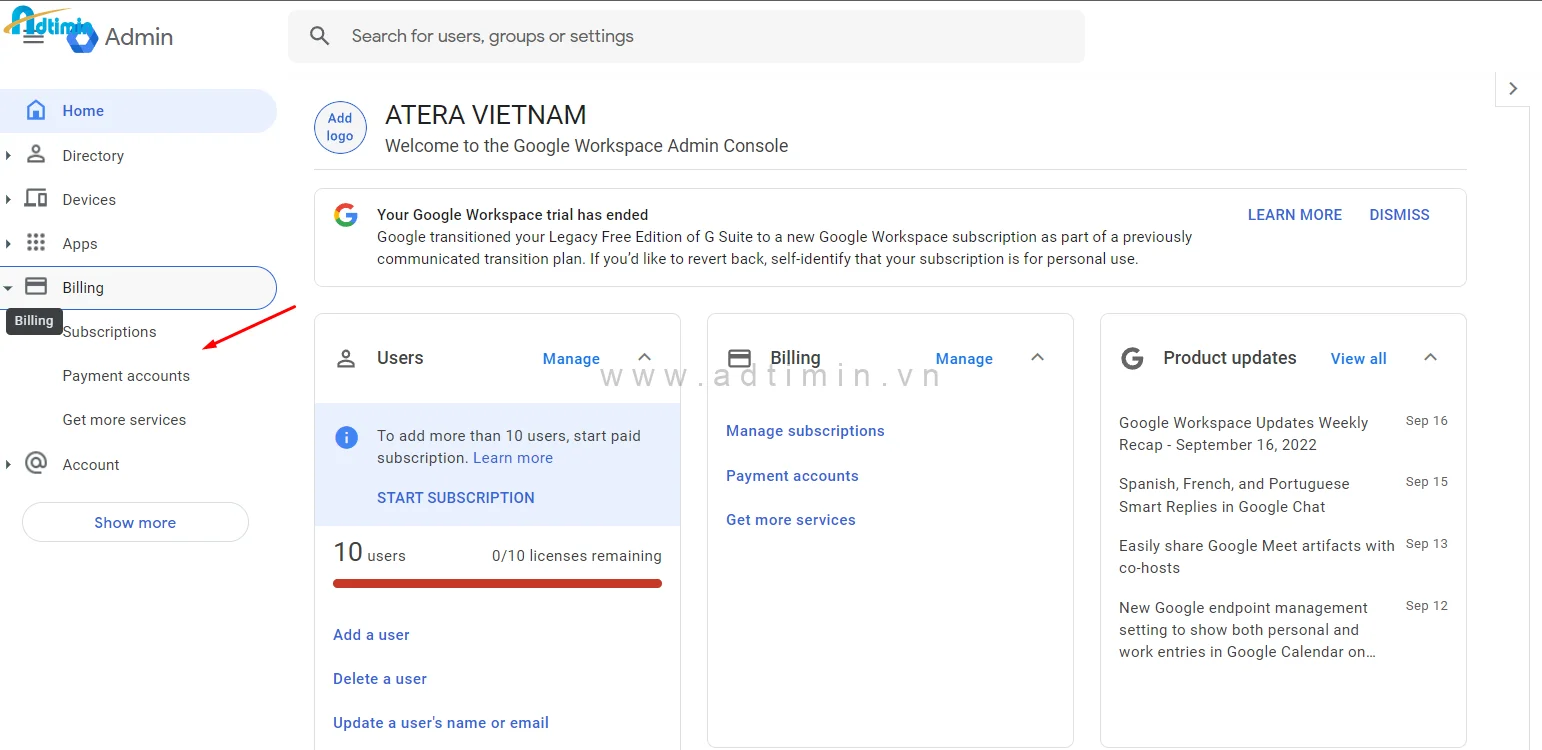The height and width of the screenshot is (750, 1542).
Task: Click Manage in Billing card
Action: coord(964,359)
